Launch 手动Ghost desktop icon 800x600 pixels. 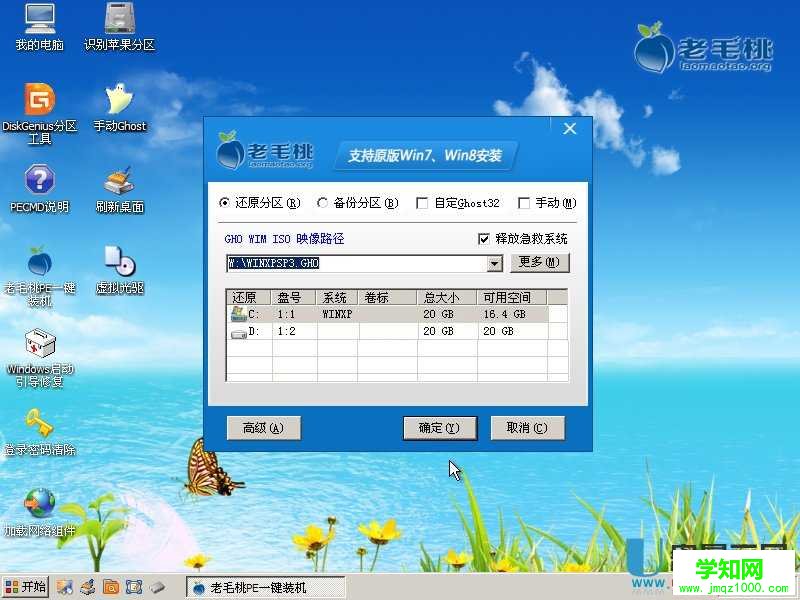click(119, 108)
